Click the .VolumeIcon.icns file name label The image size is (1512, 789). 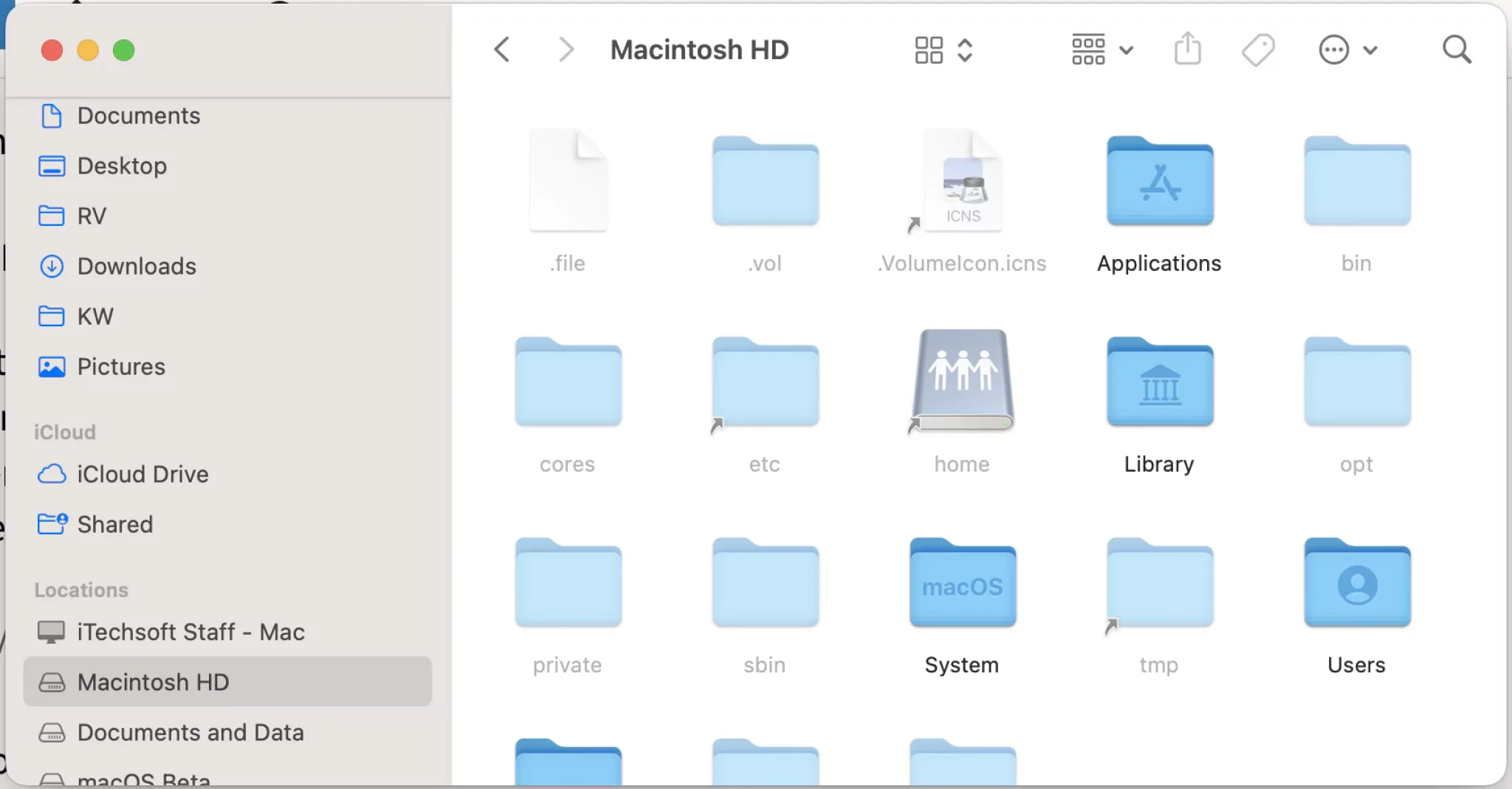962,263
